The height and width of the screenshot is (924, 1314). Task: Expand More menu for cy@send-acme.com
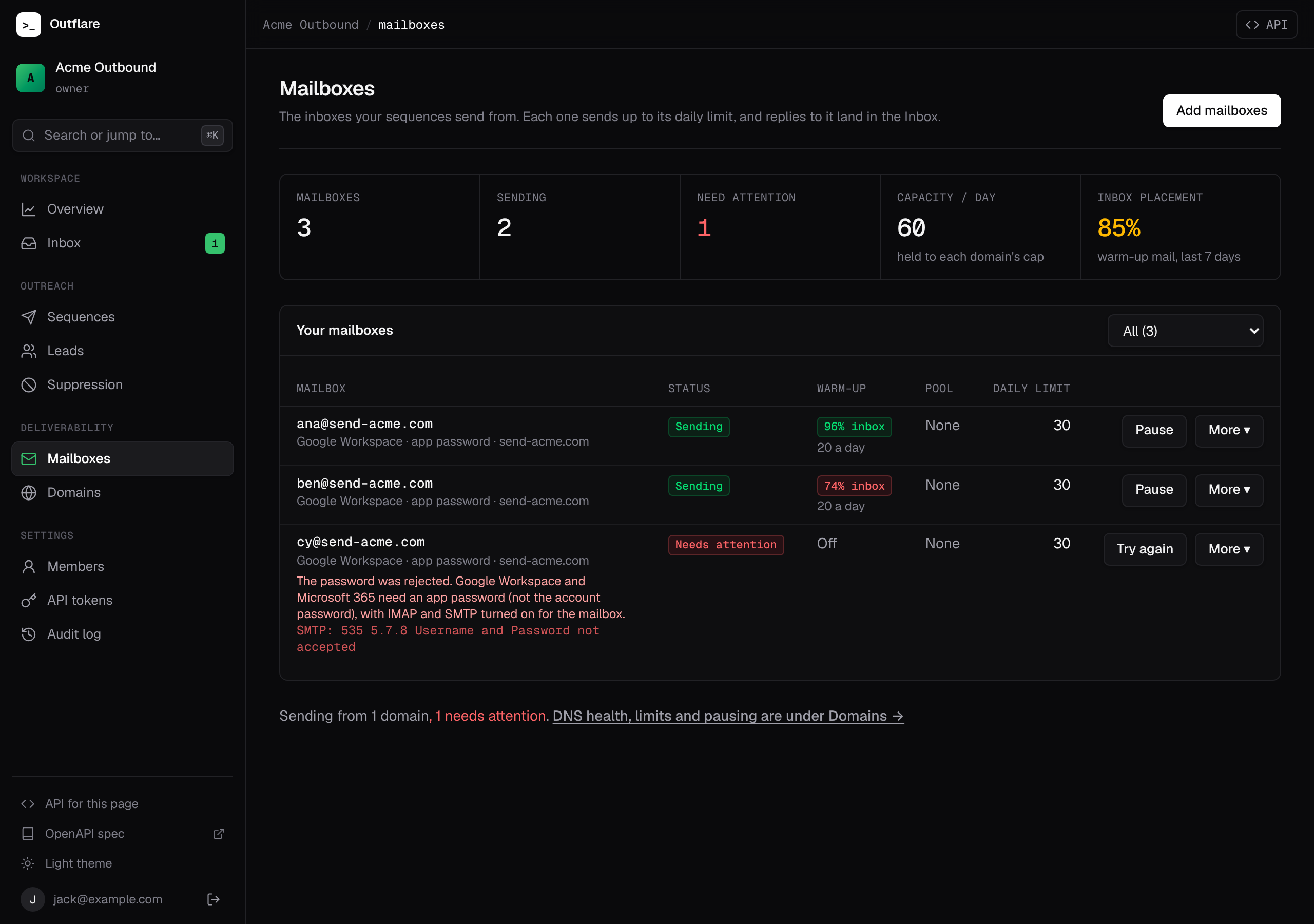click(1229, 550)
